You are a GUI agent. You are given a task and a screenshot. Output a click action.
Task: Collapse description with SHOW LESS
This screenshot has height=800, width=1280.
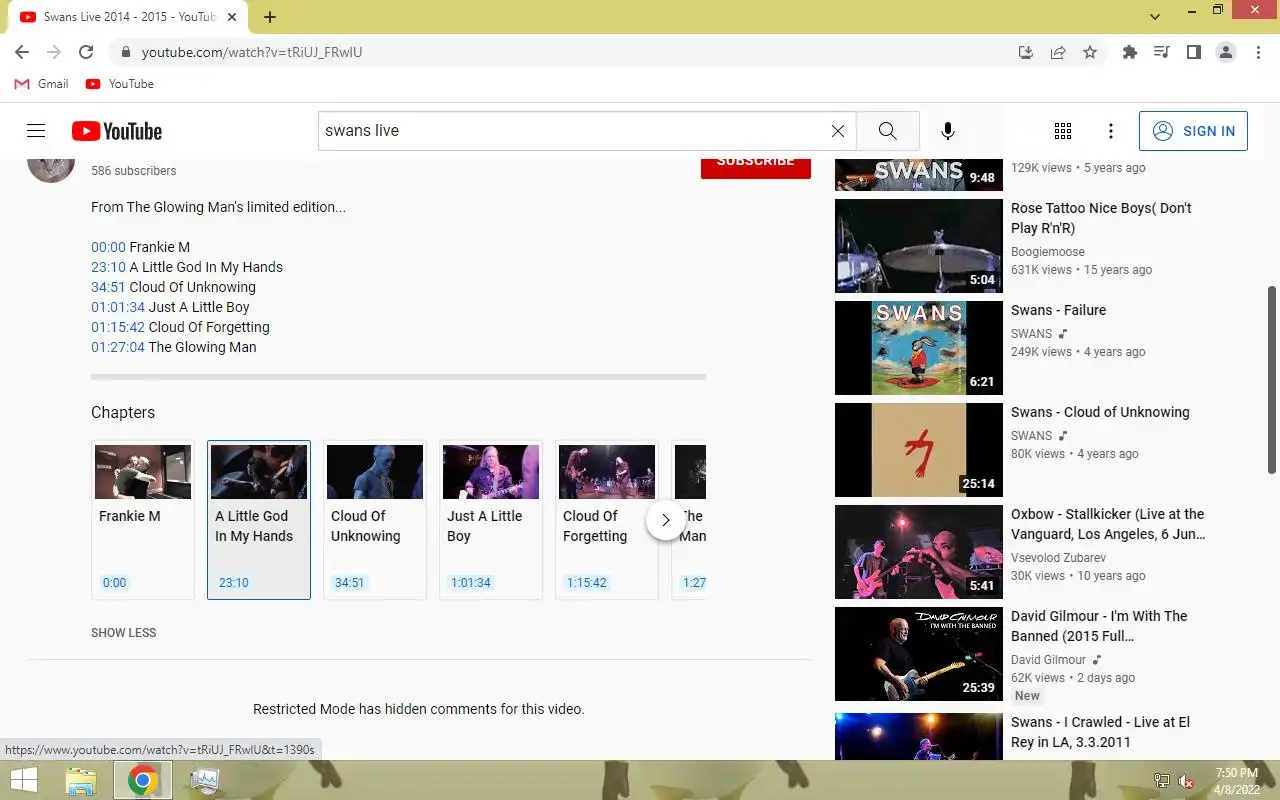[x=124, y=633]
